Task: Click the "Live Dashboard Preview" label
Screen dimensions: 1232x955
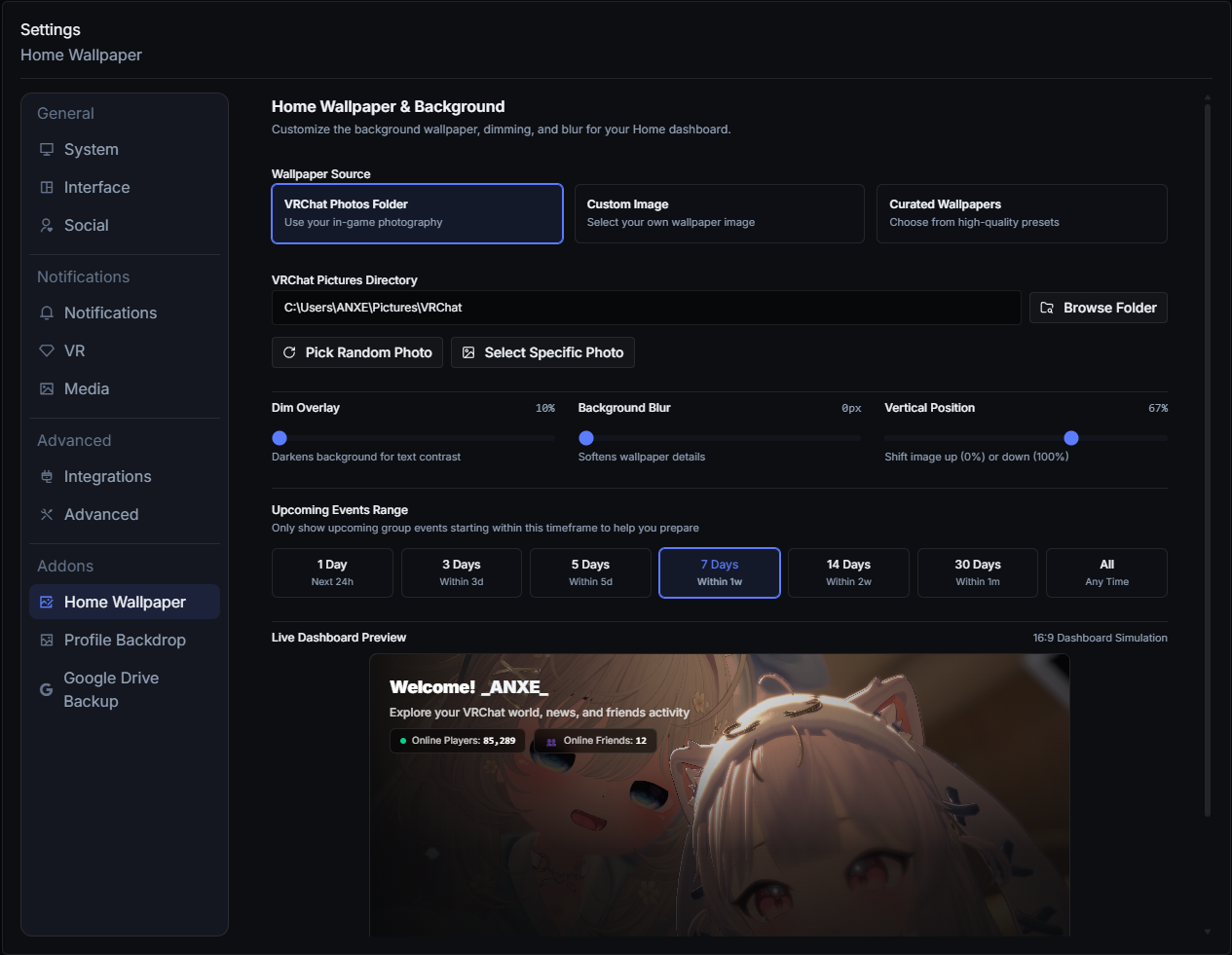Action: (339, 638)
